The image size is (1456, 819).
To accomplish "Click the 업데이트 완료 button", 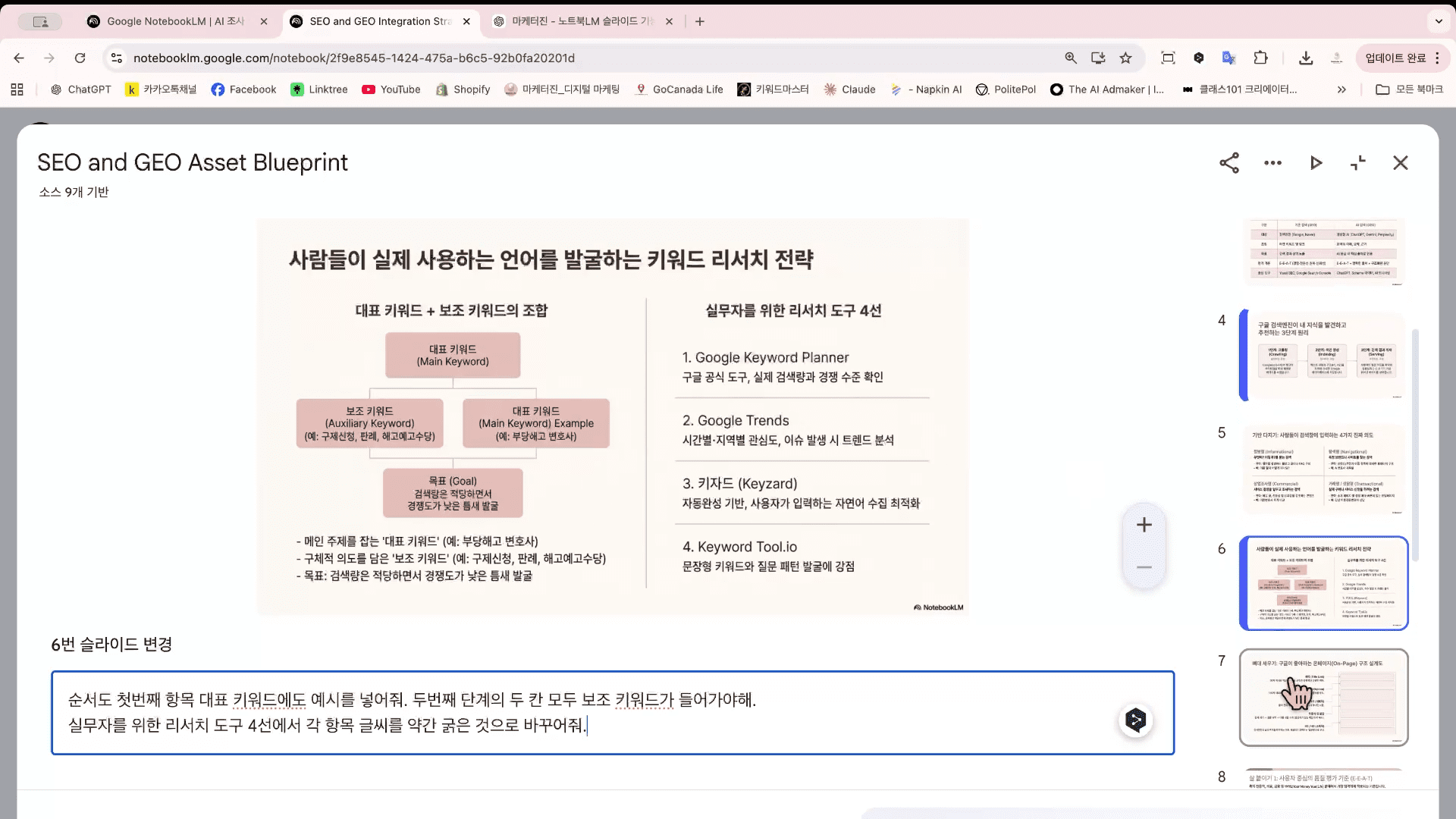I will tap(1395, 58).
